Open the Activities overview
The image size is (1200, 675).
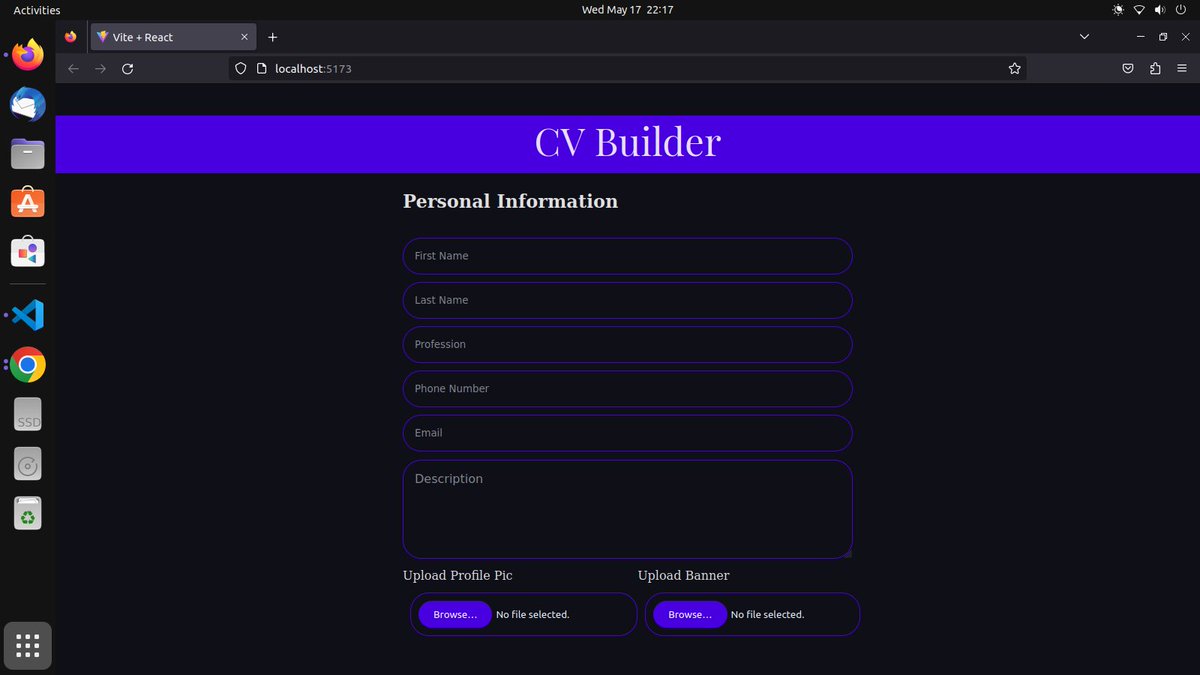click(37, 10)
